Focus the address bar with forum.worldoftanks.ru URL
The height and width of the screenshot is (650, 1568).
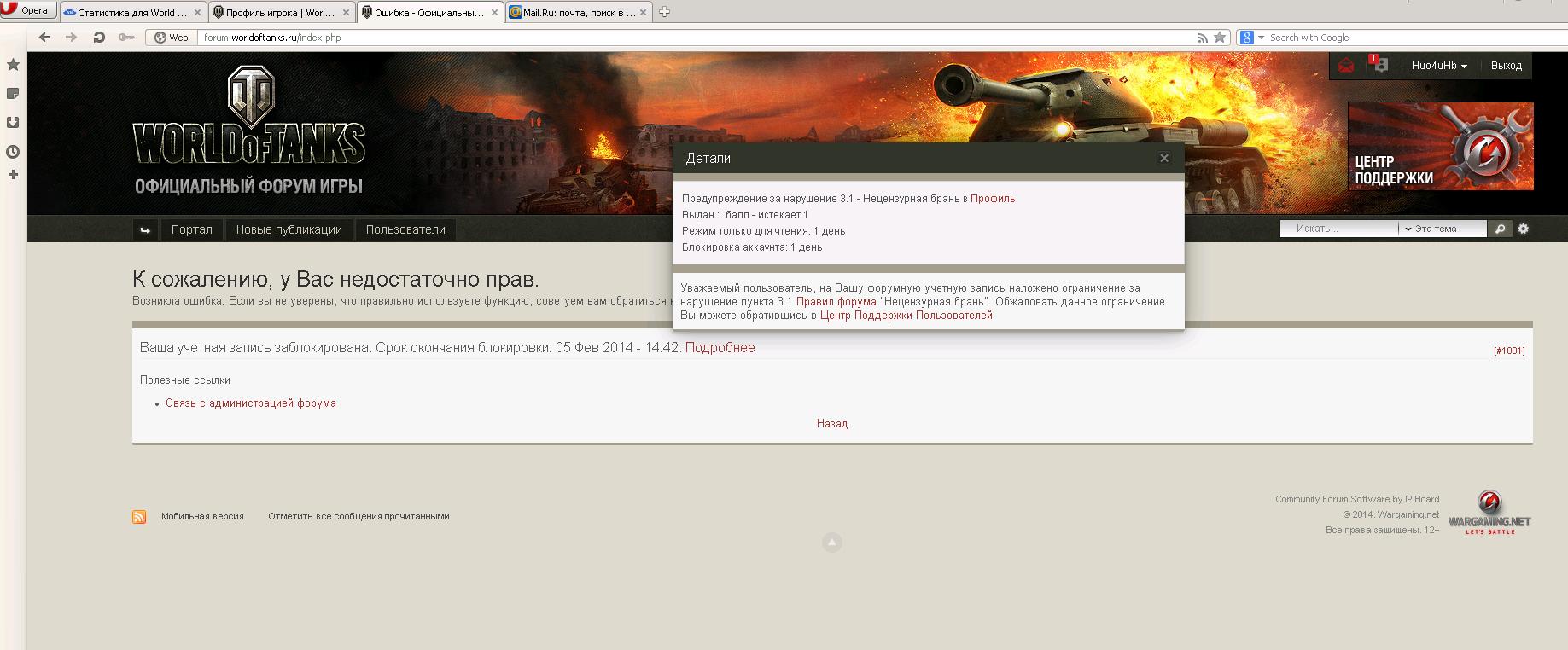coord(697,38)
